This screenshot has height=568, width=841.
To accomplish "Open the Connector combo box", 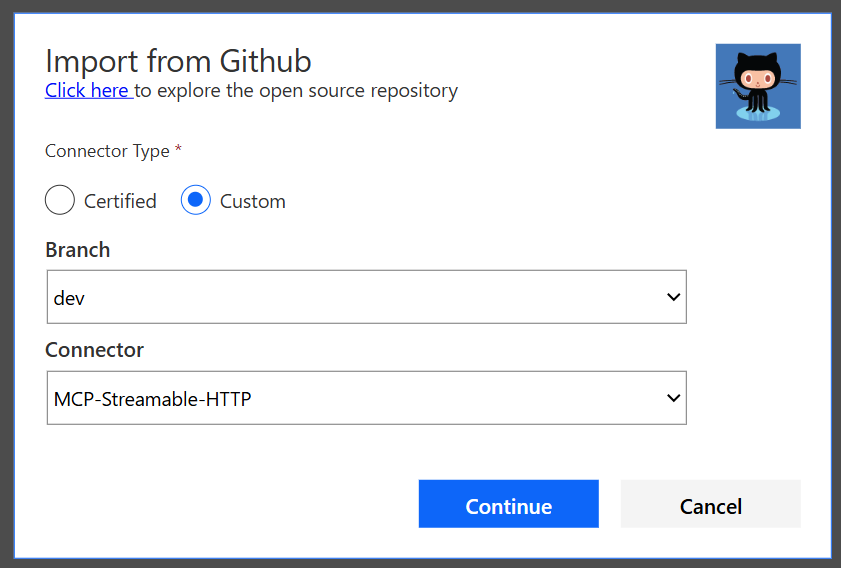I will pos(366,398).
